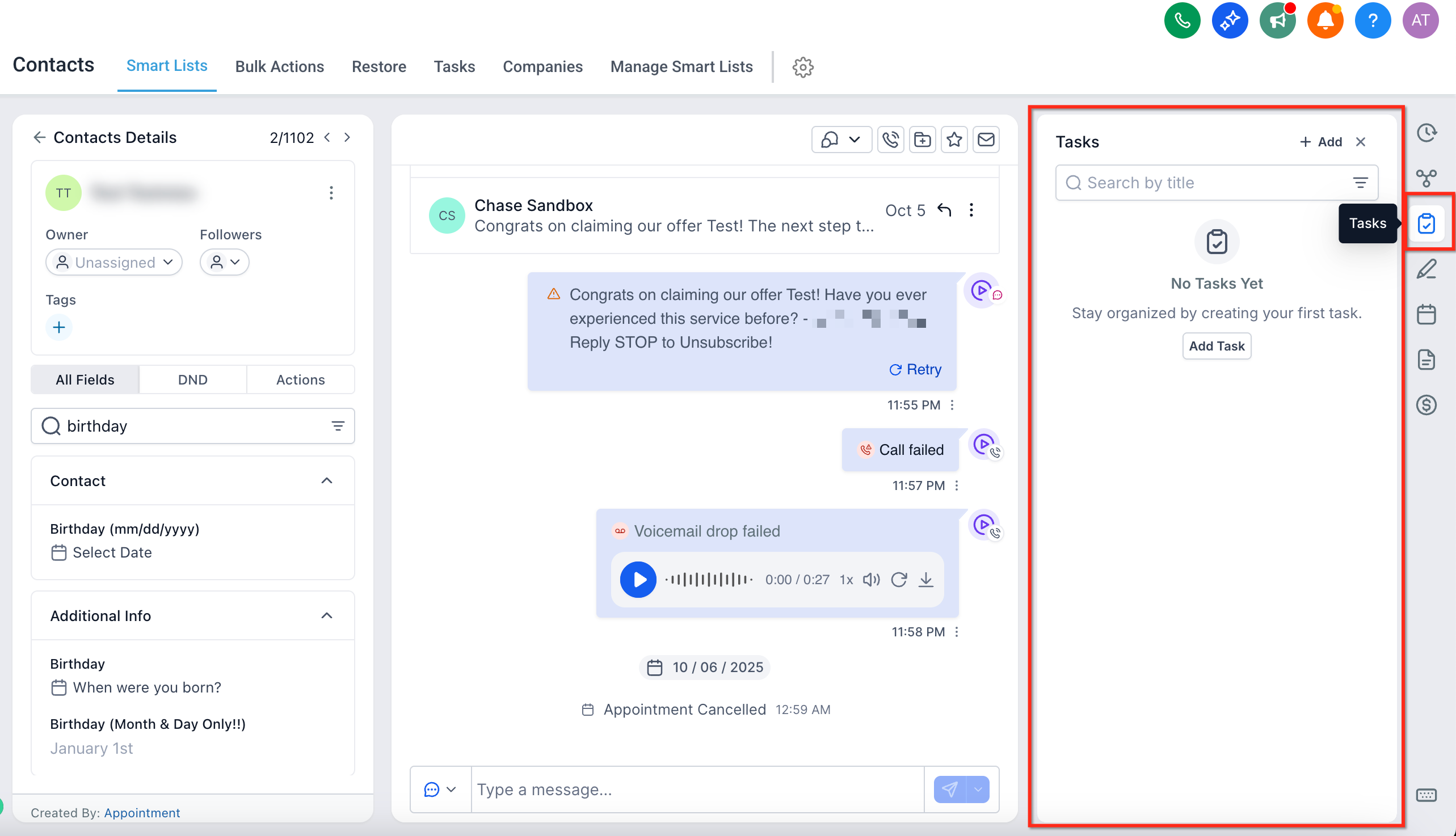Click the Add Task button
This screenshot has height=836, width=1456.
1216,346
